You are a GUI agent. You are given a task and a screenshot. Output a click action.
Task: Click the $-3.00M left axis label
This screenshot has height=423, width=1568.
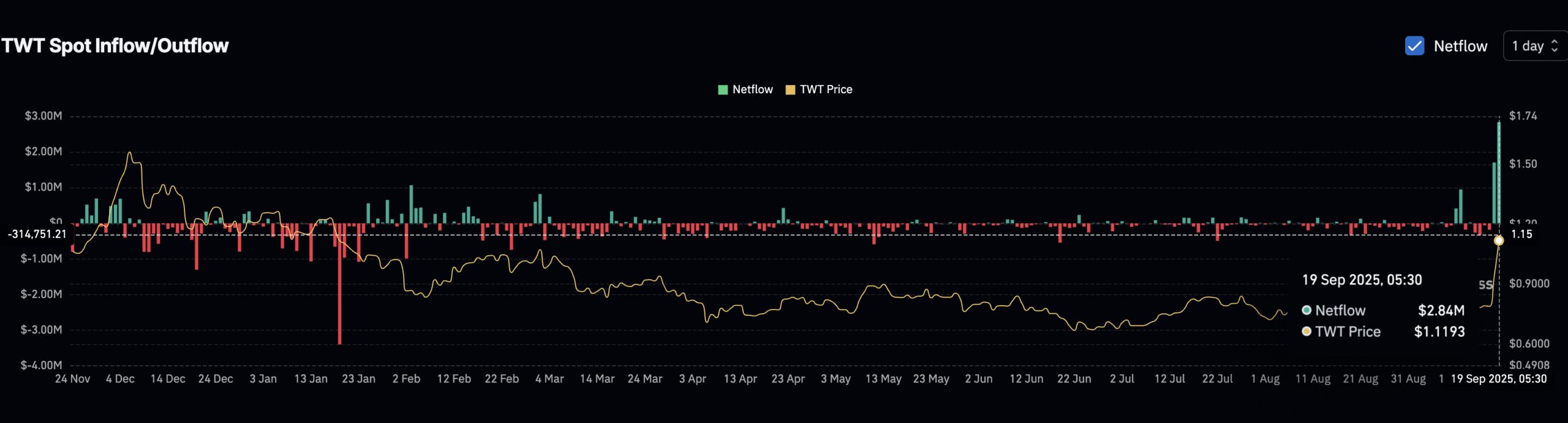(42, 330)
